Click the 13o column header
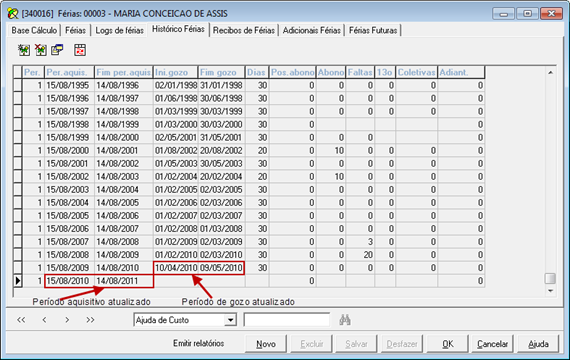570x360 pixels. pos(385,72)
